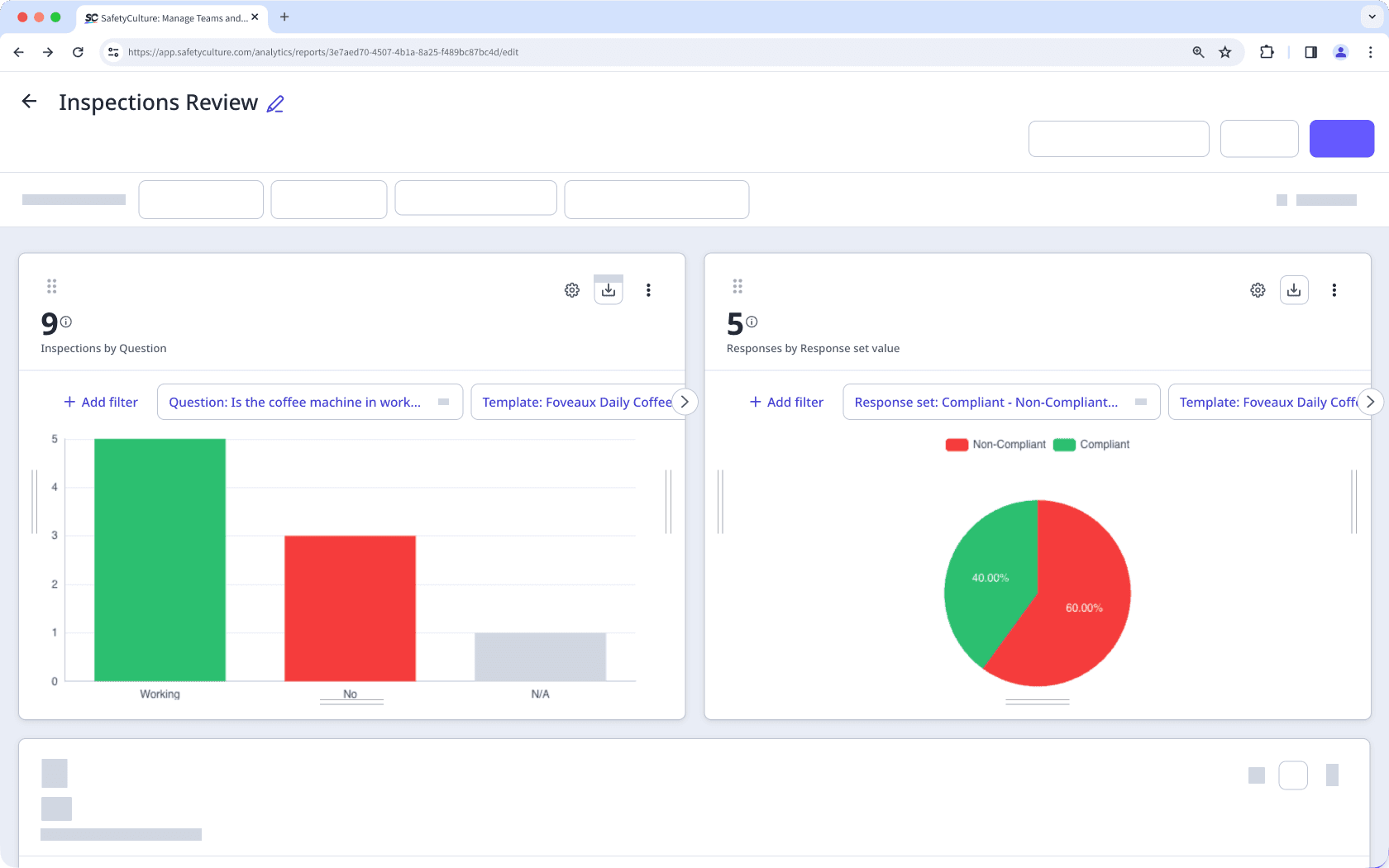Download the Inspections by Question chart
Image resolution: width=1389 pixels, height=868 pixels.
point(609,290)
